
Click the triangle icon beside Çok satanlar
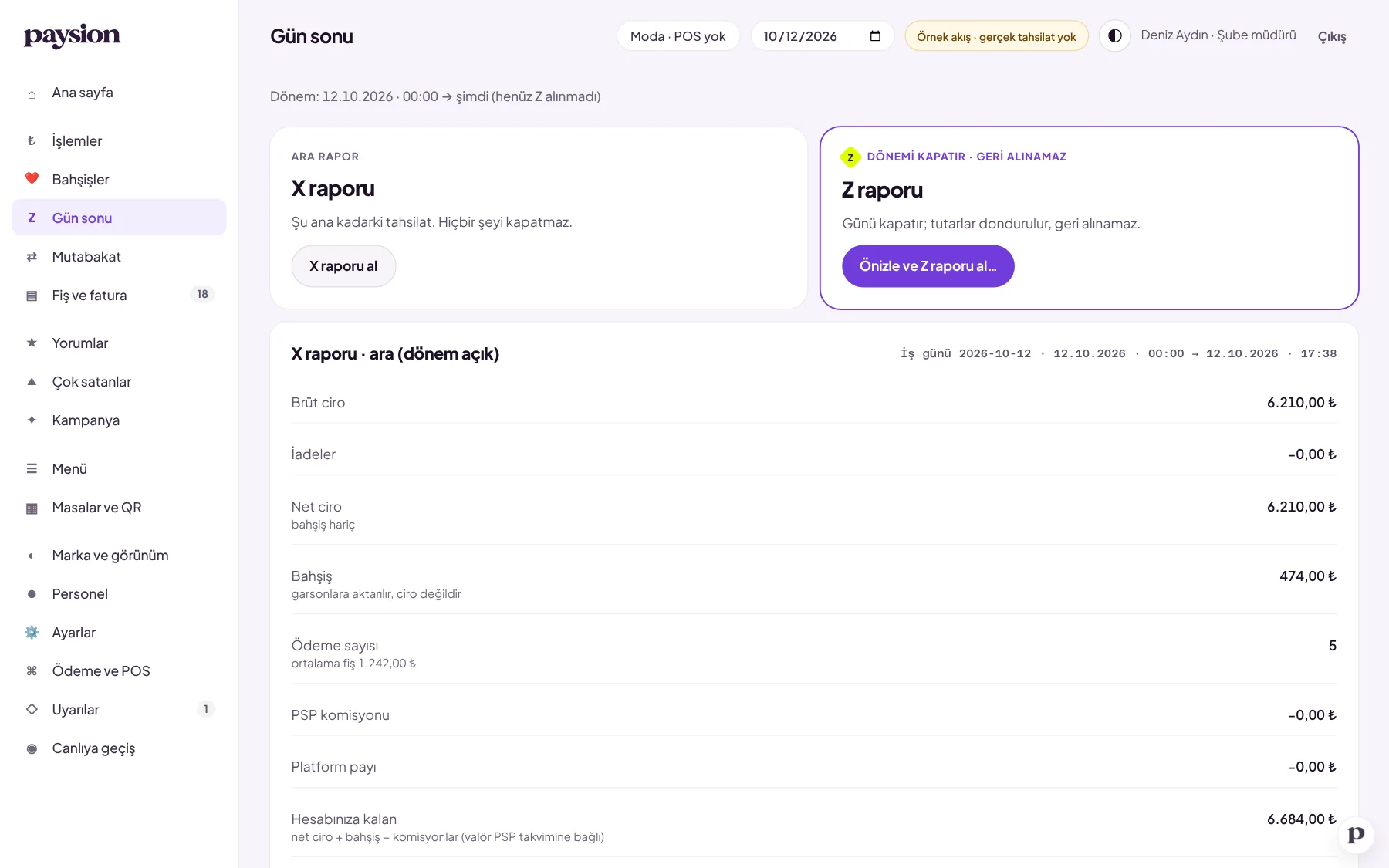tap(32, 381)
